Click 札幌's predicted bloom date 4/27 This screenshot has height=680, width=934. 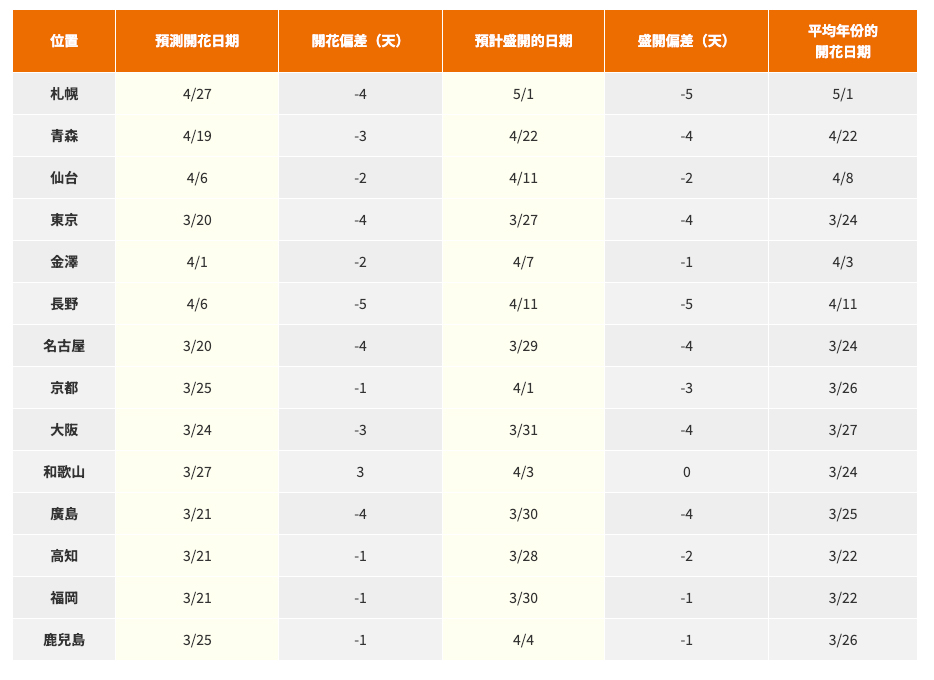point(197,94)
